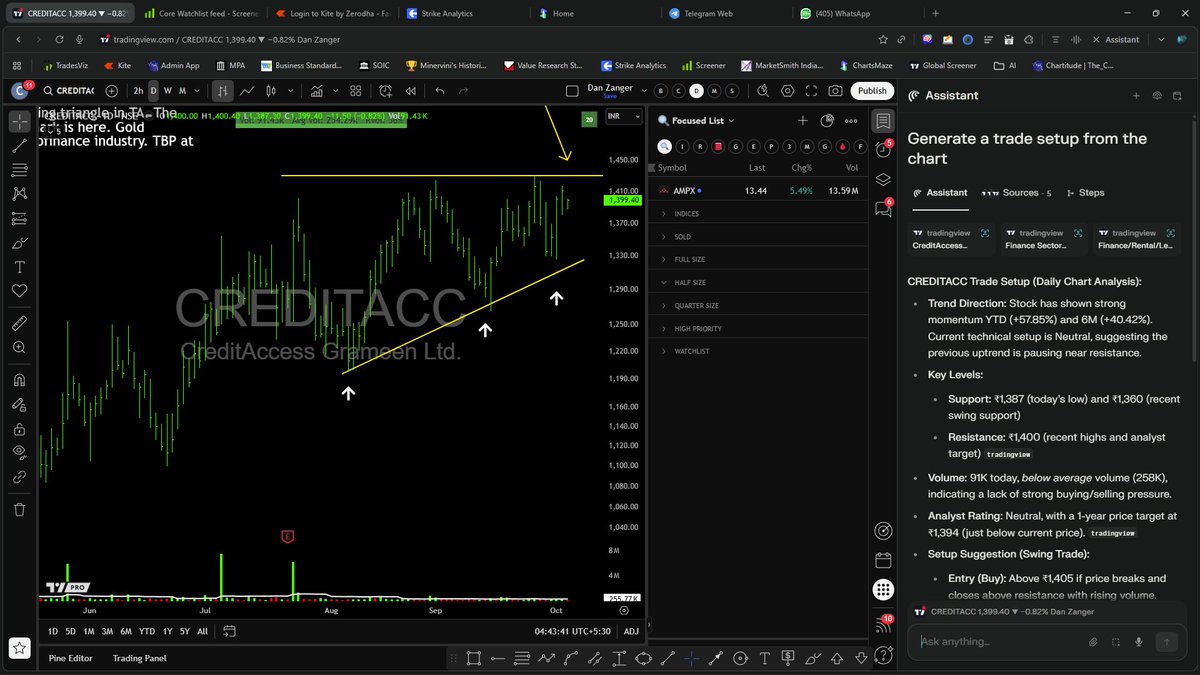Set the chart range to YTD
1200x675 pixels.
point(147,631)
